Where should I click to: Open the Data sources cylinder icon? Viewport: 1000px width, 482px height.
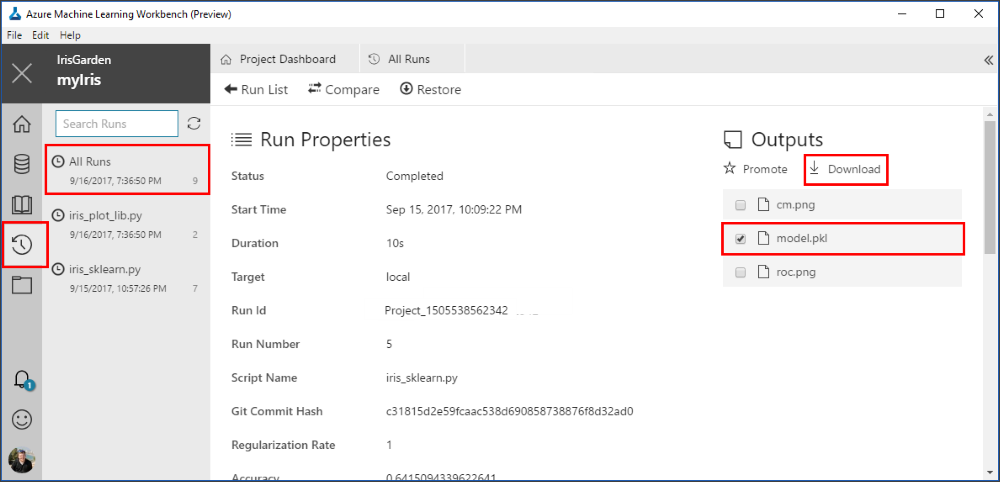(x=22, y=164)
